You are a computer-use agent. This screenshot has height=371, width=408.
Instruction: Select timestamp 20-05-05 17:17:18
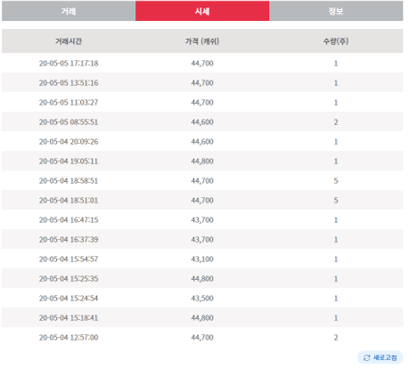(x=69, y=63)
